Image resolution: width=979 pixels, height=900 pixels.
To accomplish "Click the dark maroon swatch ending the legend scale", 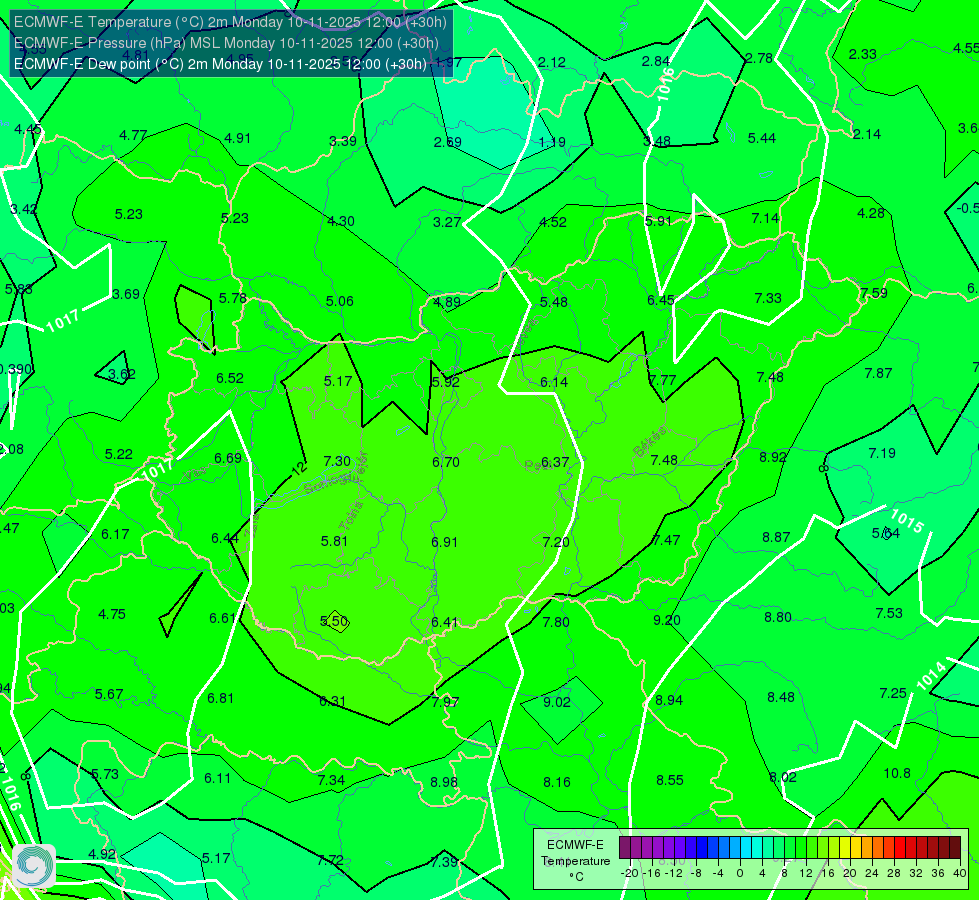I will (955, 848).
